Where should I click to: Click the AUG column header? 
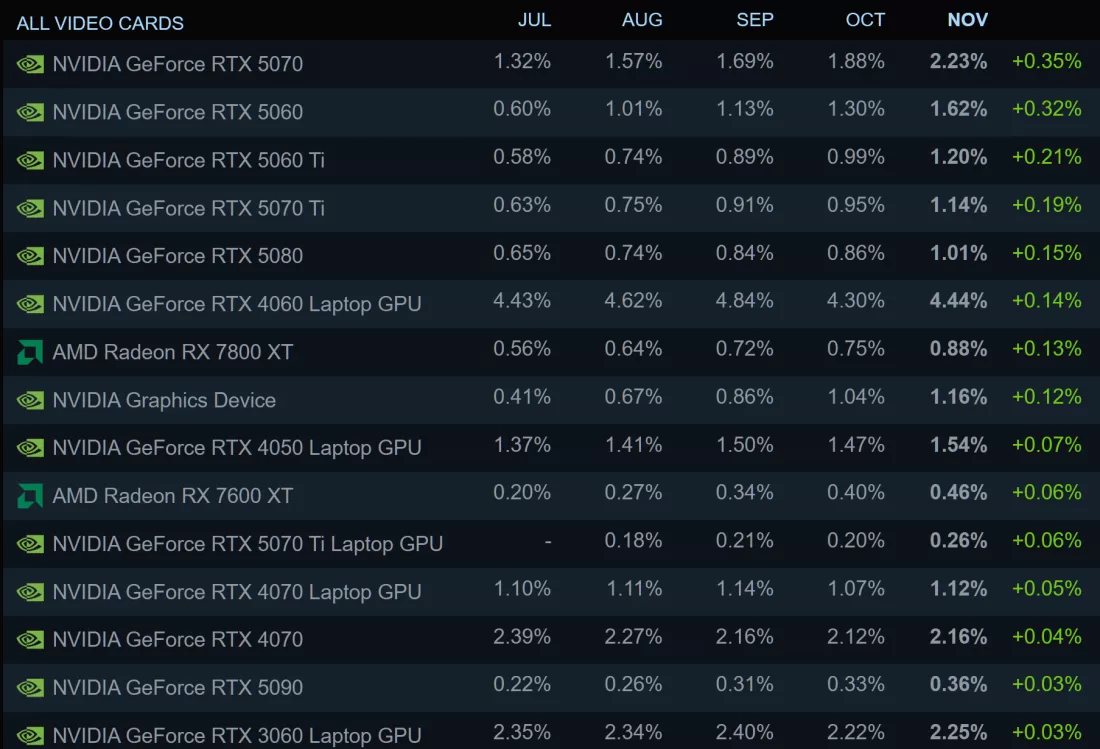[642, 20]
